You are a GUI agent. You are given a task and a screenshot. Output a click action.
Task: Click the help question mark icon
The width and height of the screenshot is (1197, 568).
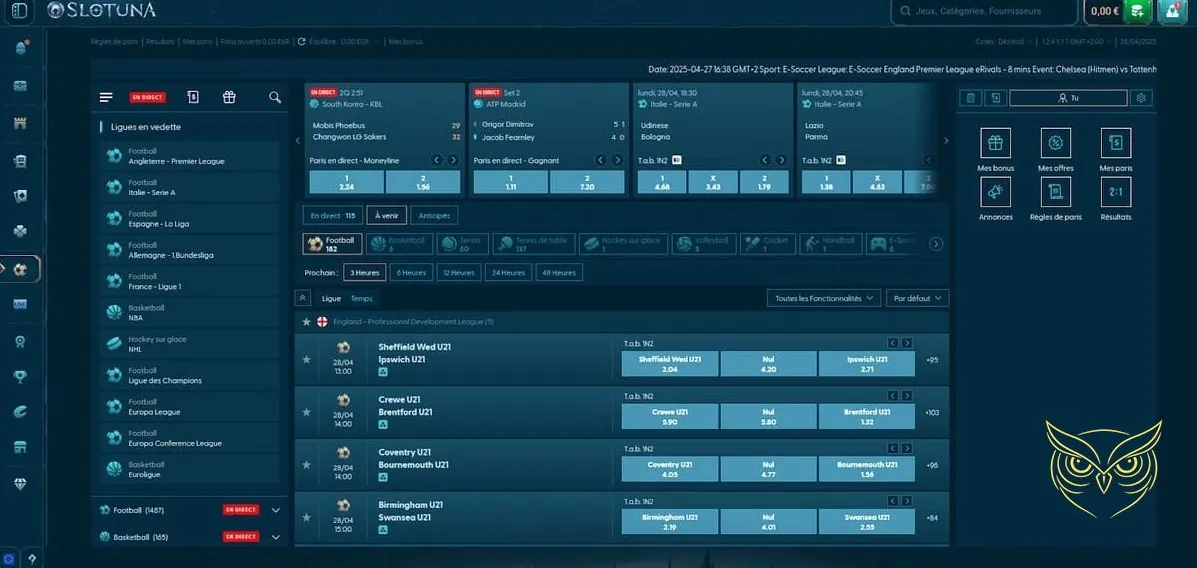pos(31,560)
